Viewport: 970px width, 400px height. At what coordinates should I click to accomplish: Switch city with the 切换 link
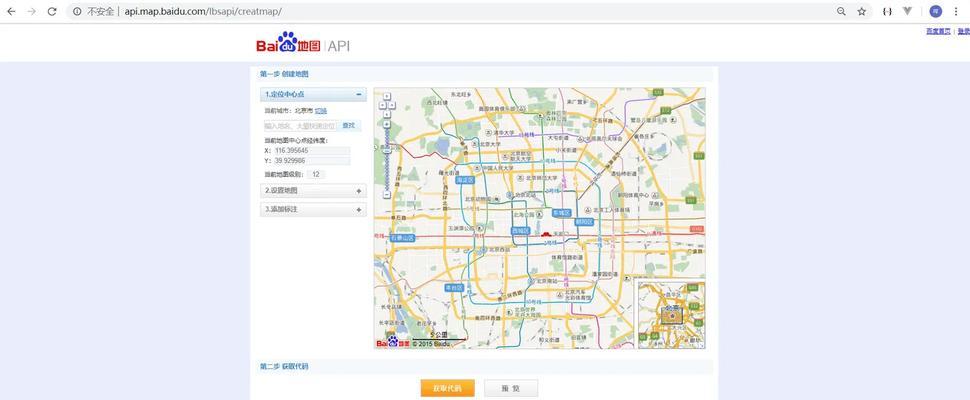click(320, 111)
